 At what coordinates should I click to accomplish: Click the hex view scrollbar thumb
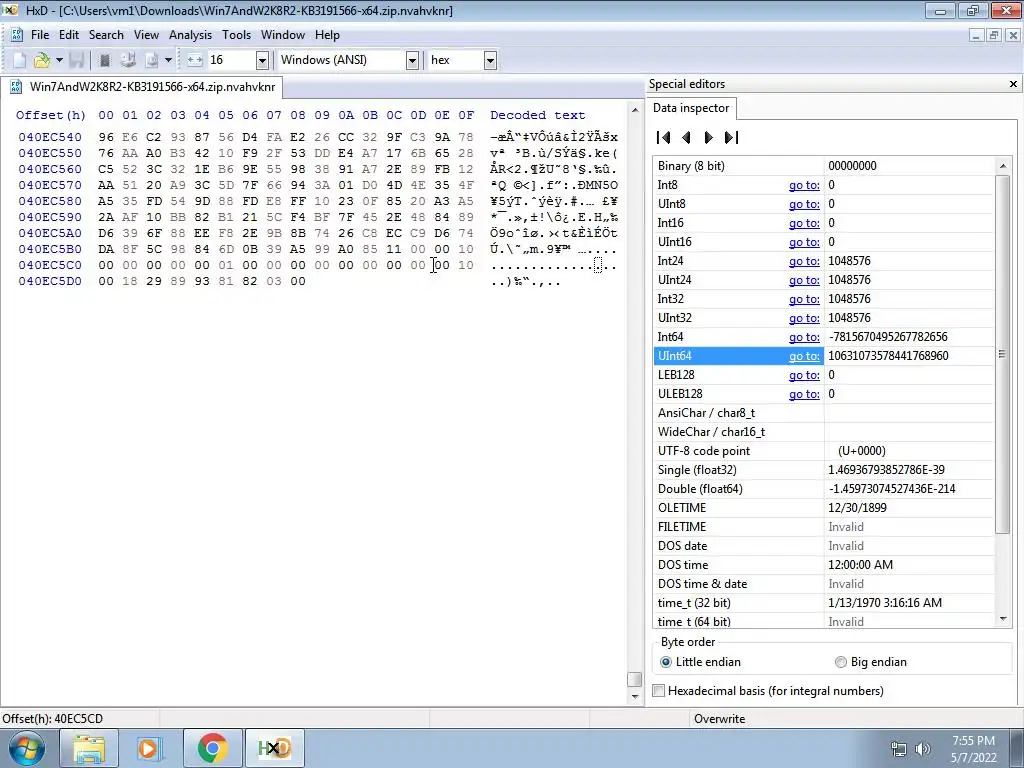(x=635, y=679)
